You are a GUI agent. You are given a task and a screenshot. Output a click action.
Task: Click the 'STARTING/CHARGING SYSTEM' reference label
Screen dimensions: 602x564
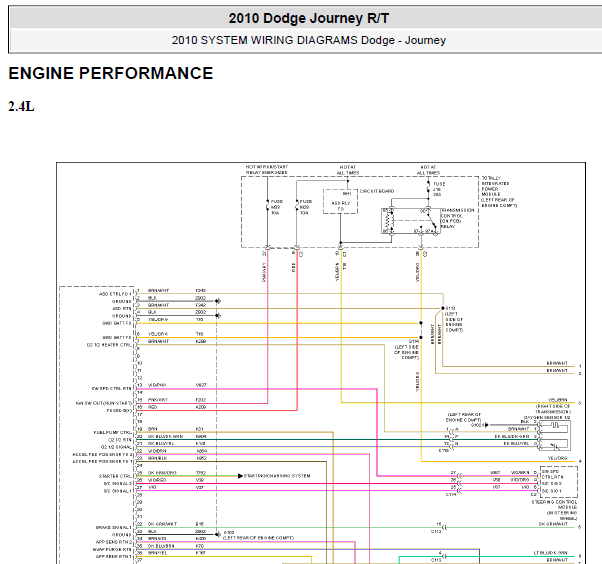click(277, 476)
